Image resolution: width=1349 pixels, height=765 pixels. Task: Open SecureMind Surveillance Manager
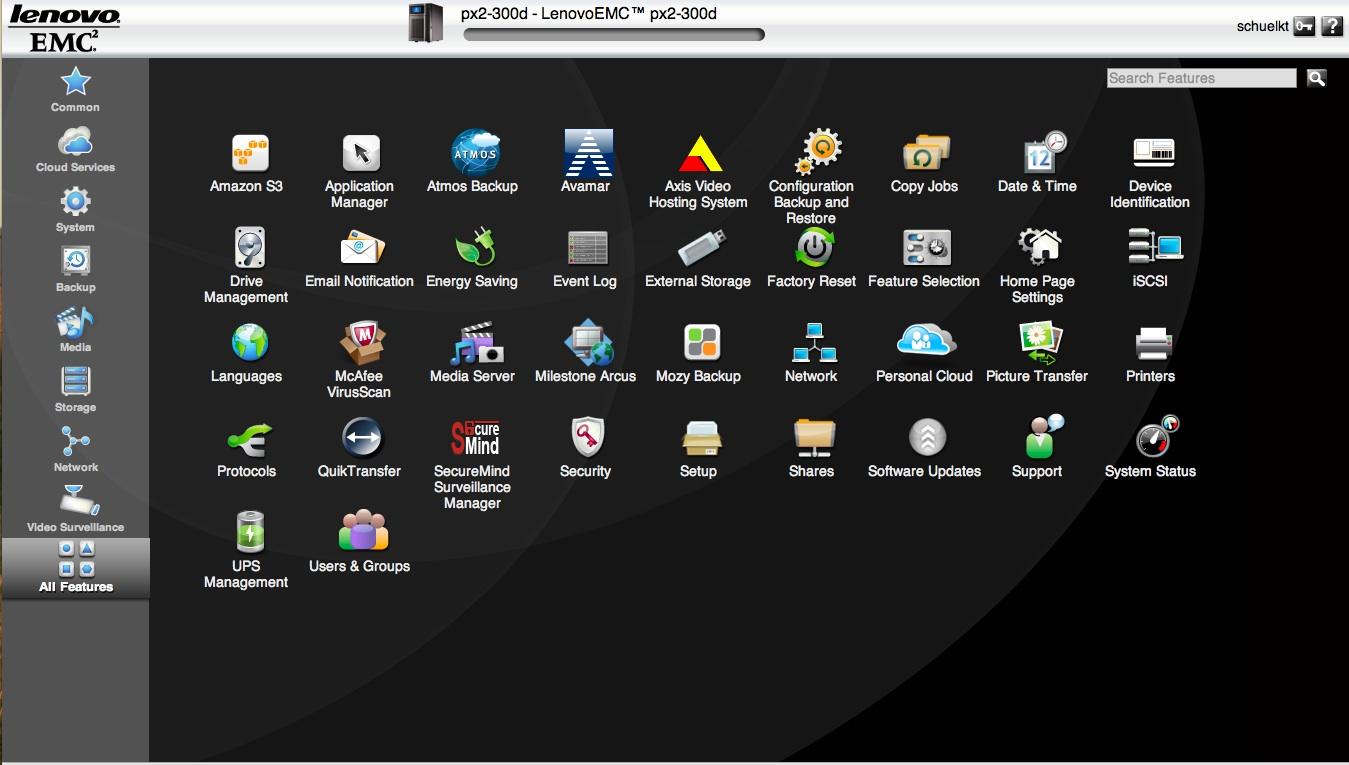[x=473, y=439]
